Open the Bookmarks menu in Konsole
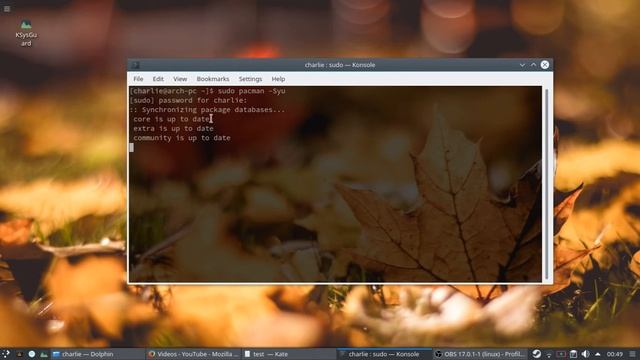This screenshot has height=360, width=640. coord(213,79)
